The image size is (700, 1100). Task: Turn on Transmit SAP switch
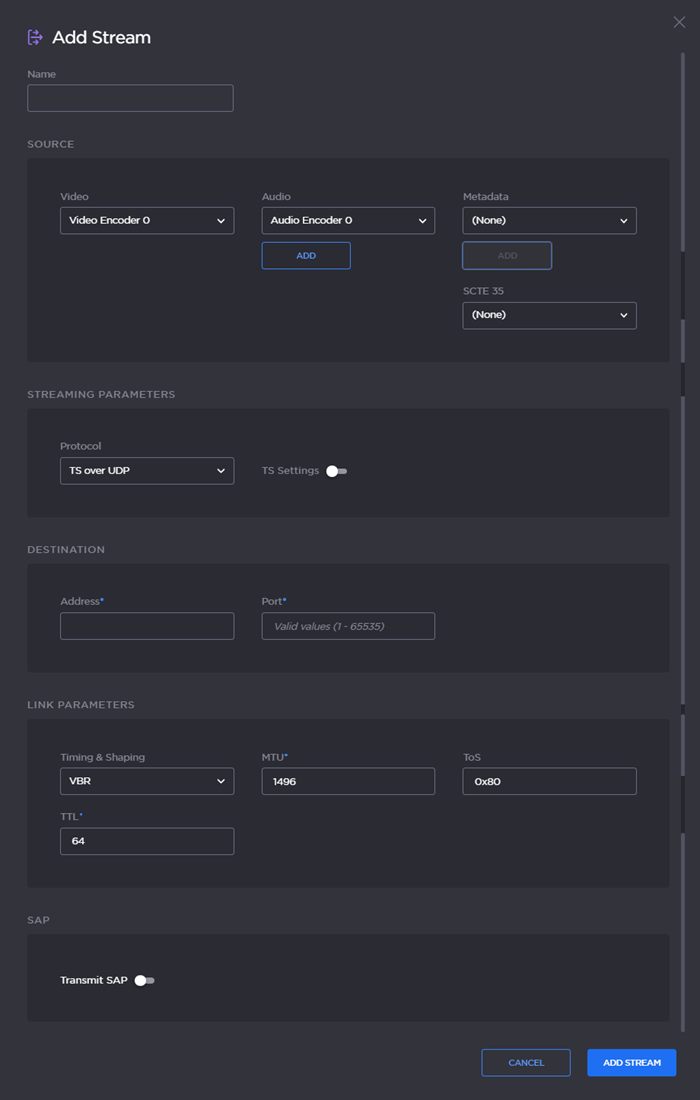145,981
